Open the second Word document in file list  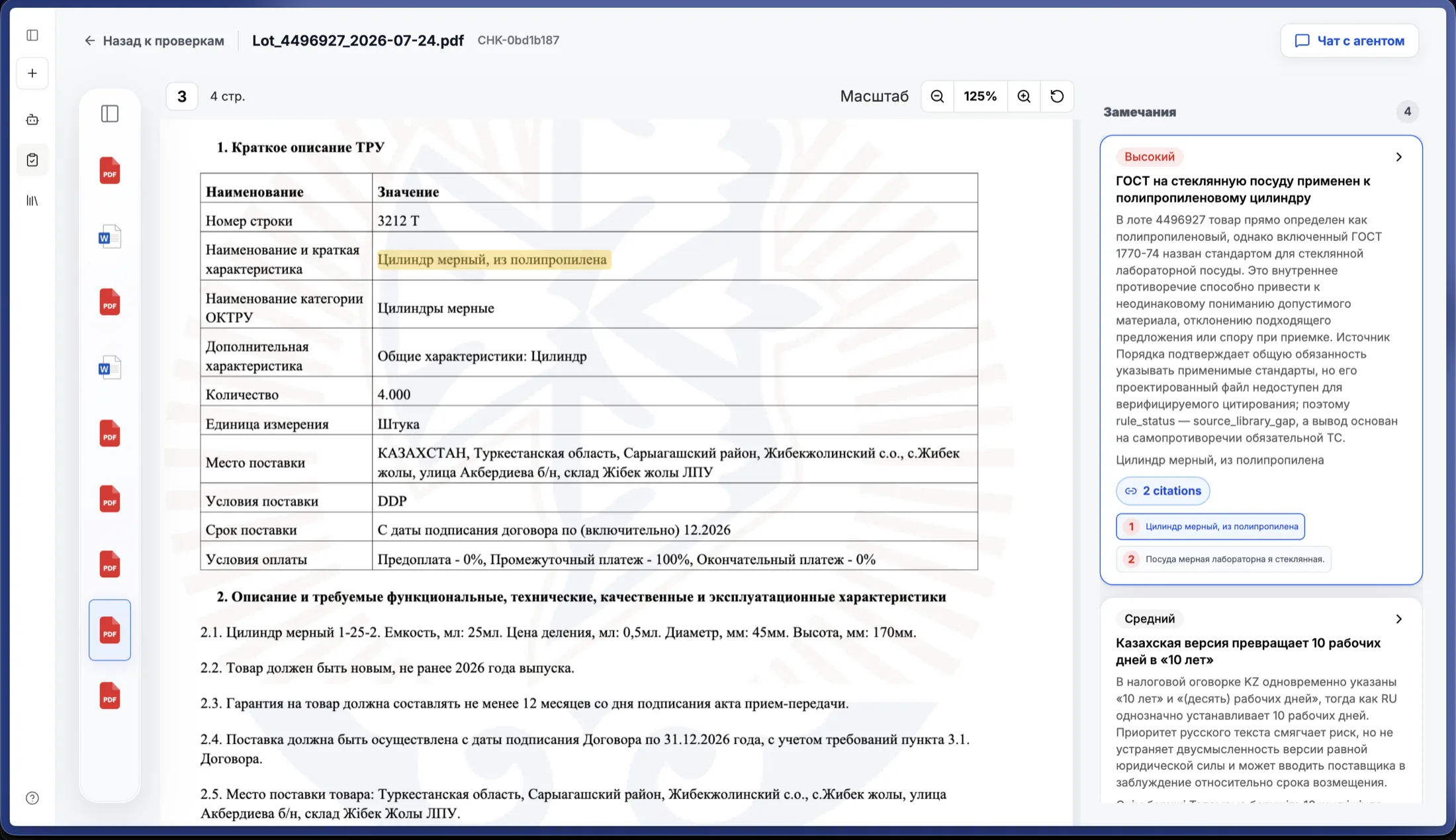click(110, 367)
